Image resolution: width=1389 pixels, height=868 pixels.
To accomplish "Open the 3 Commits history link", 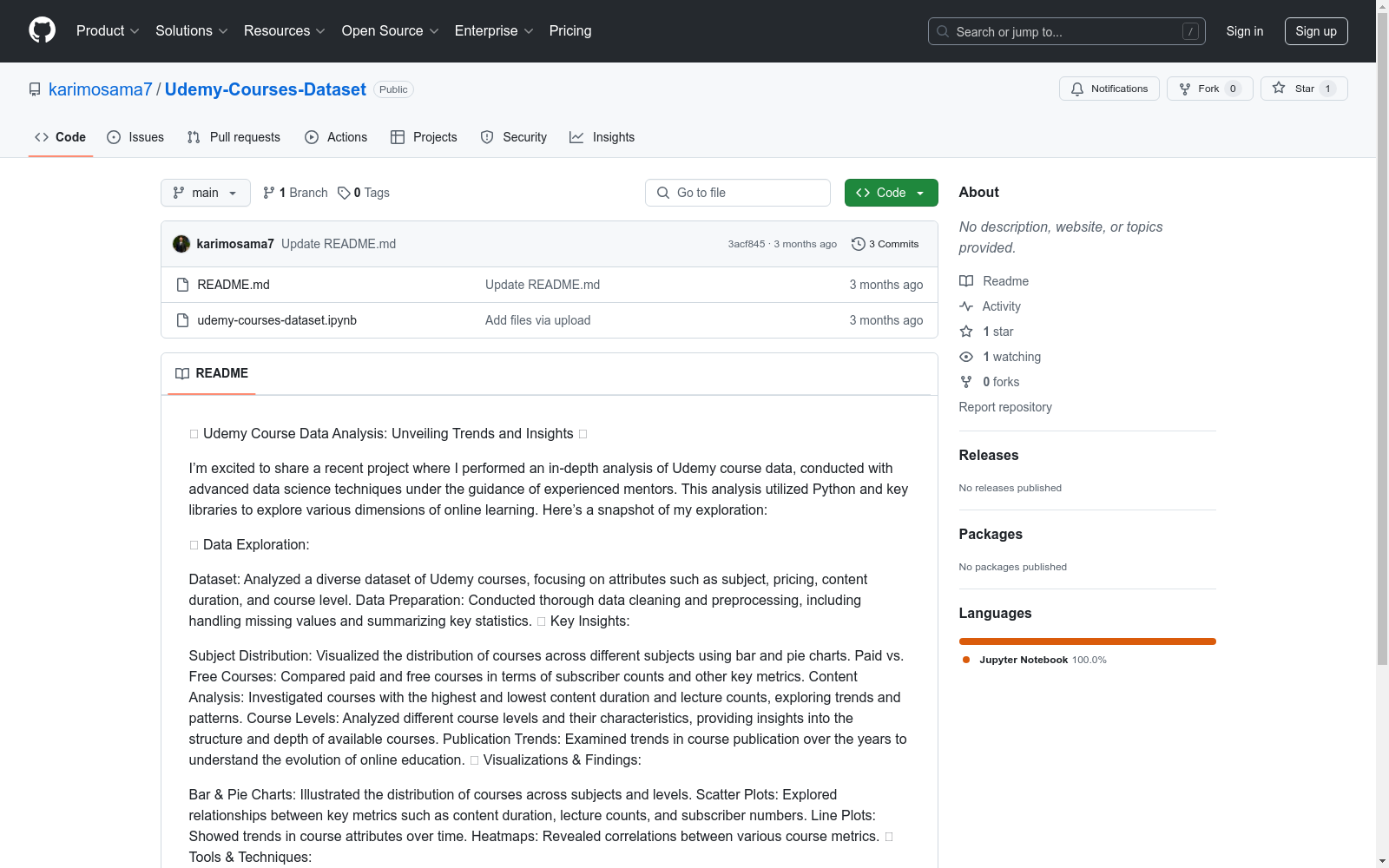I will coord(885,244).
